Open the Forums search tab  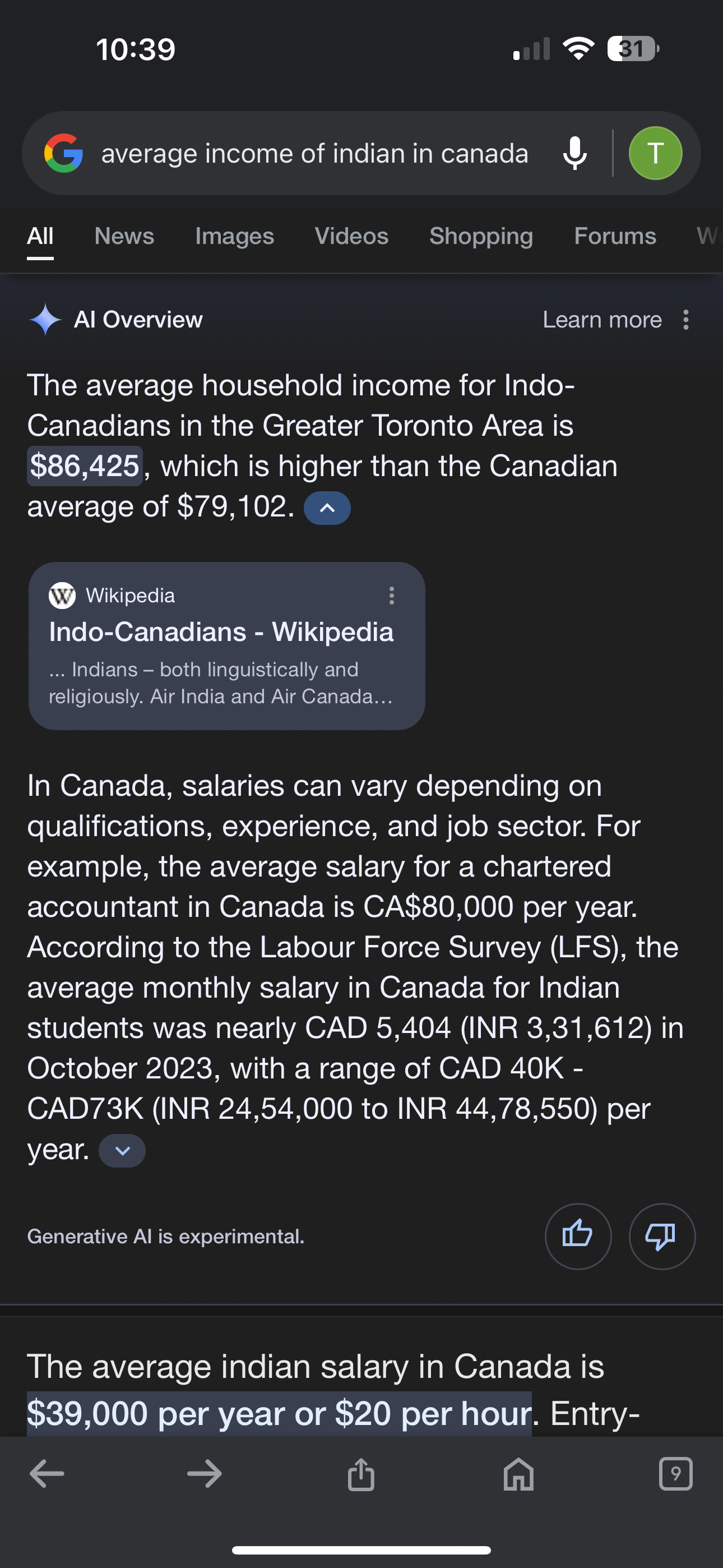click(x=615, y=236)
